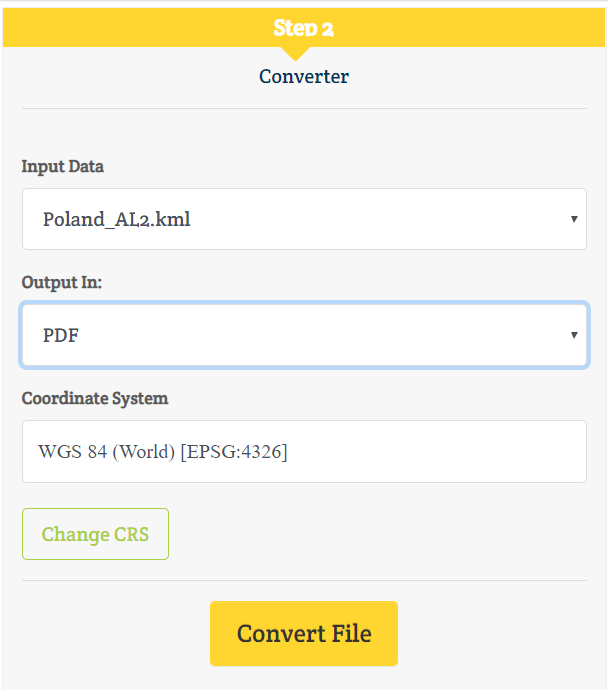Viewport: 608px width, 690px height.
Task: Click the Output In: label
Action: click(62, 283)
